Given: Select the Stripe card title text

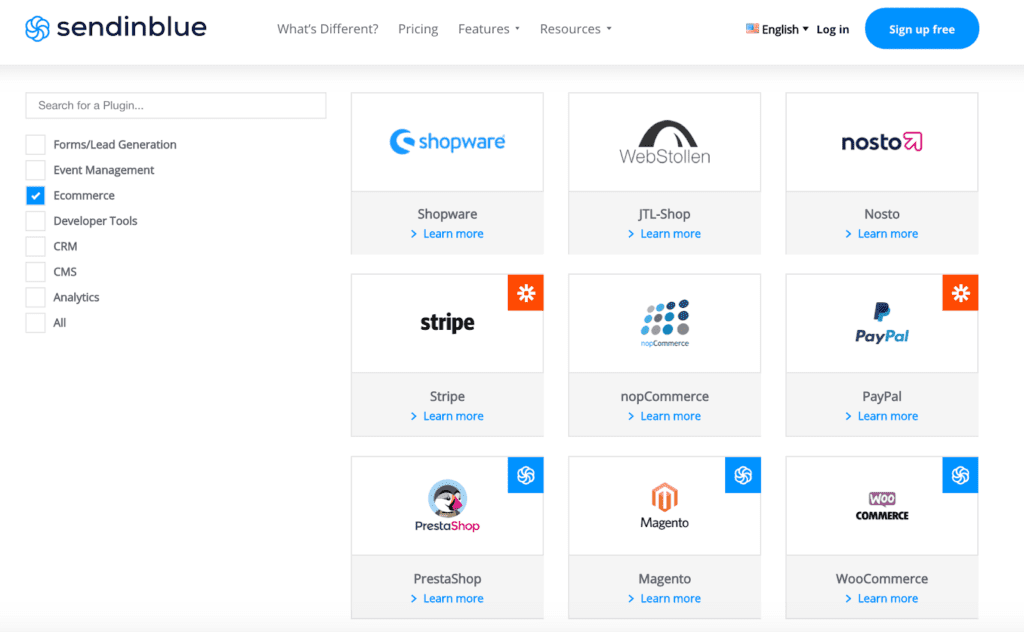Looking at the screenshot, I should (447, 396).
